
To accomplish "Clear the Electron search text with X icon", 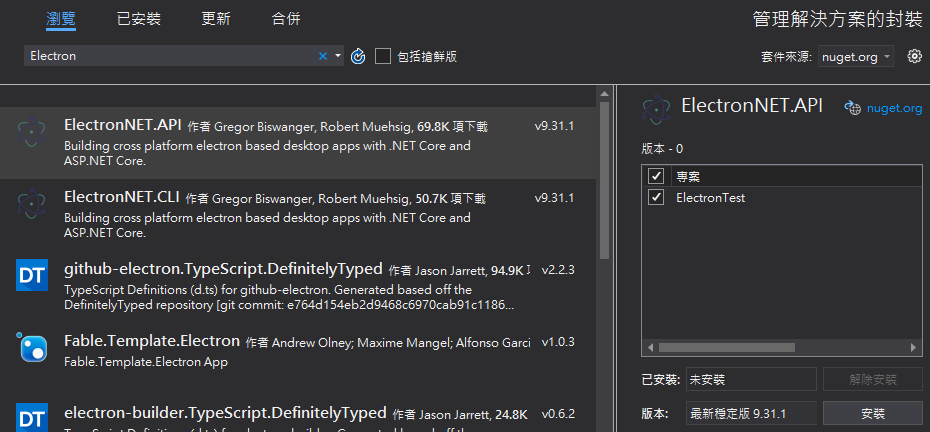I will click(323, 56).
